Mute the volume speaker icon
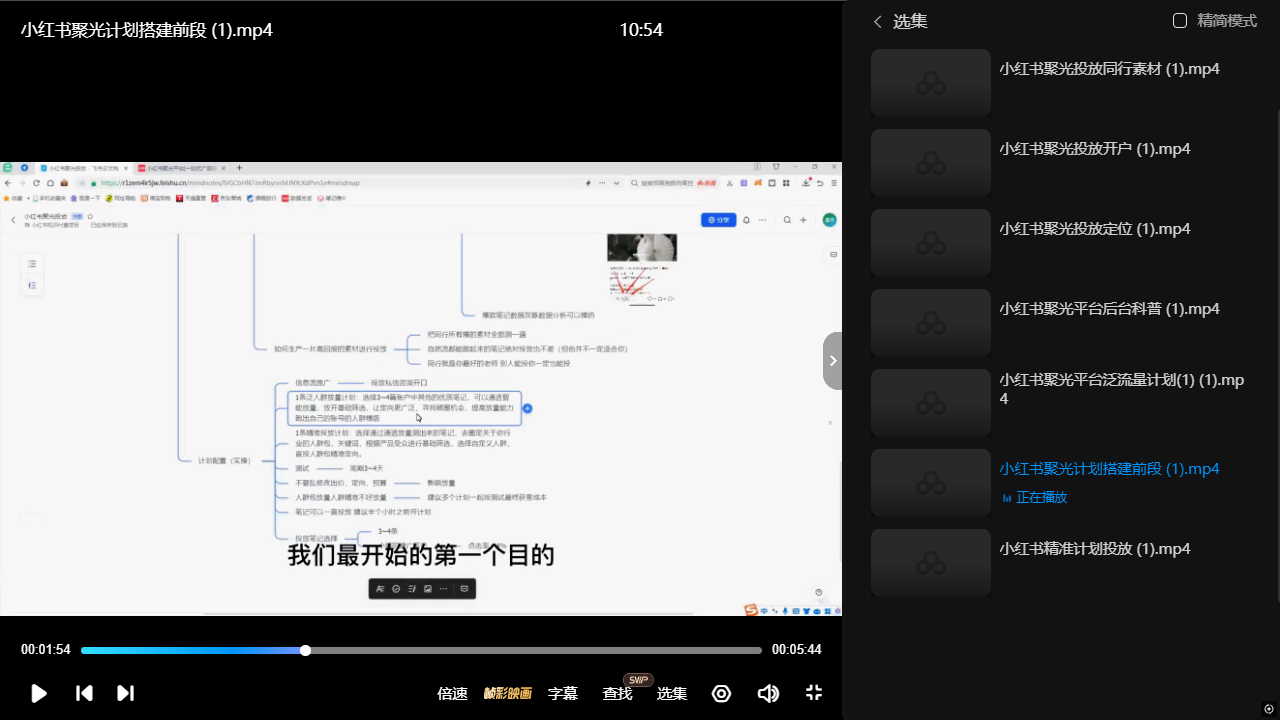 pyautogui.click(x=768, y=693)
